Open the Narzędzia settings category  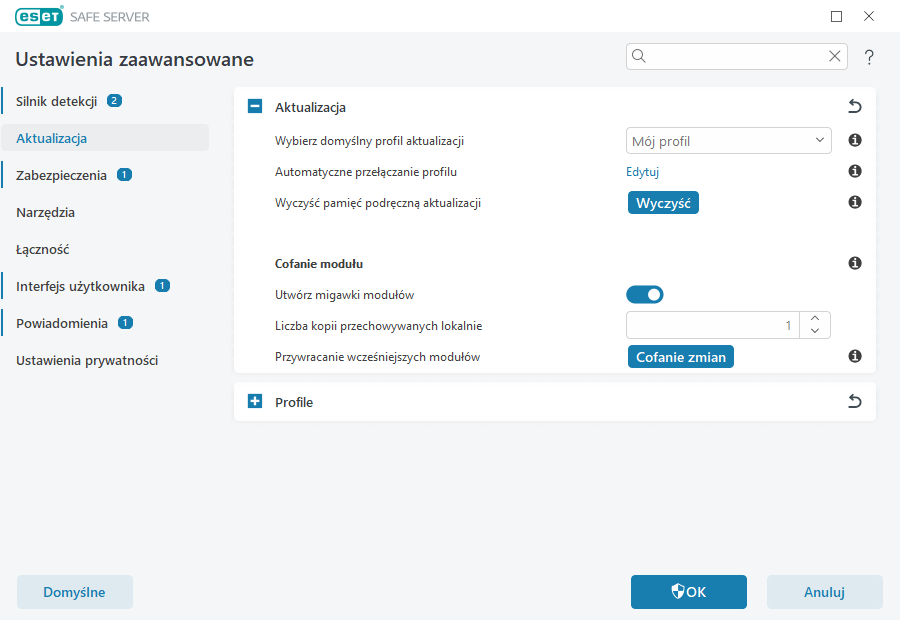[x=45, y=211]
